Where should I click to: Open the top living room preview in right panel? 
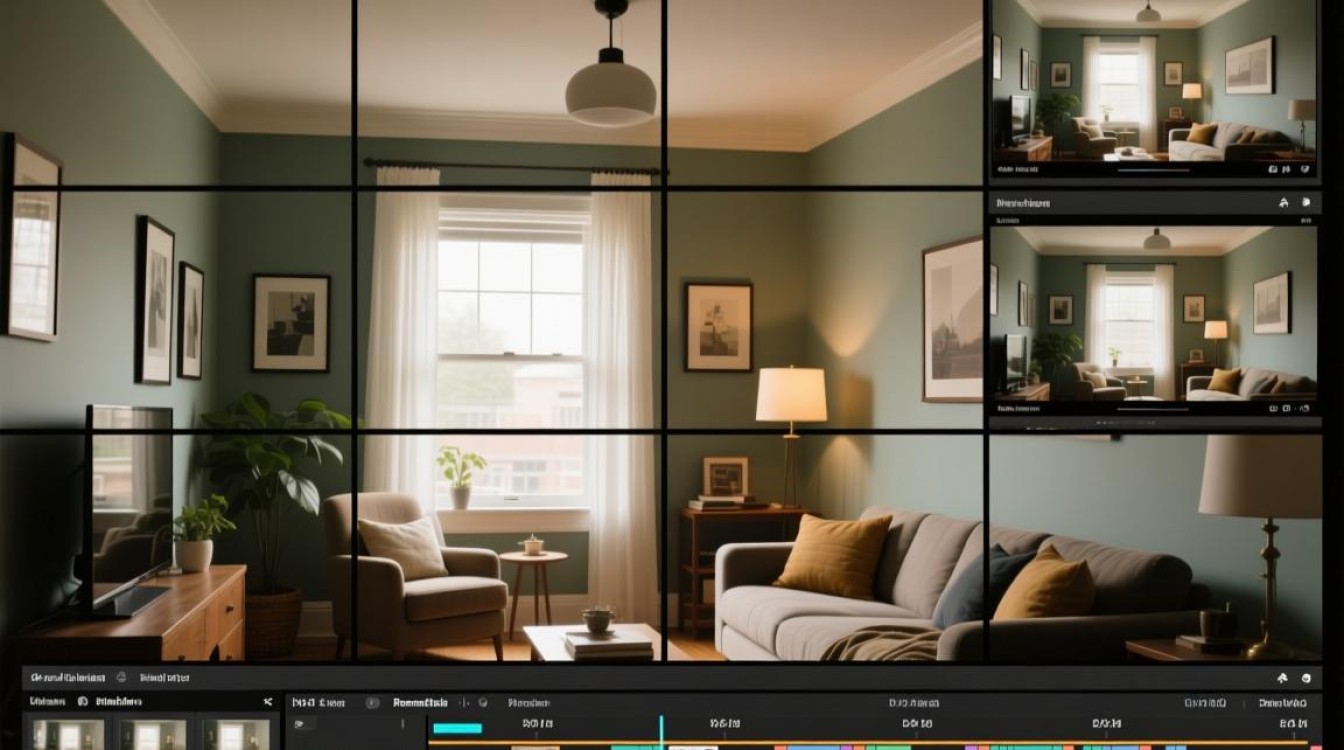(1154, 78)
